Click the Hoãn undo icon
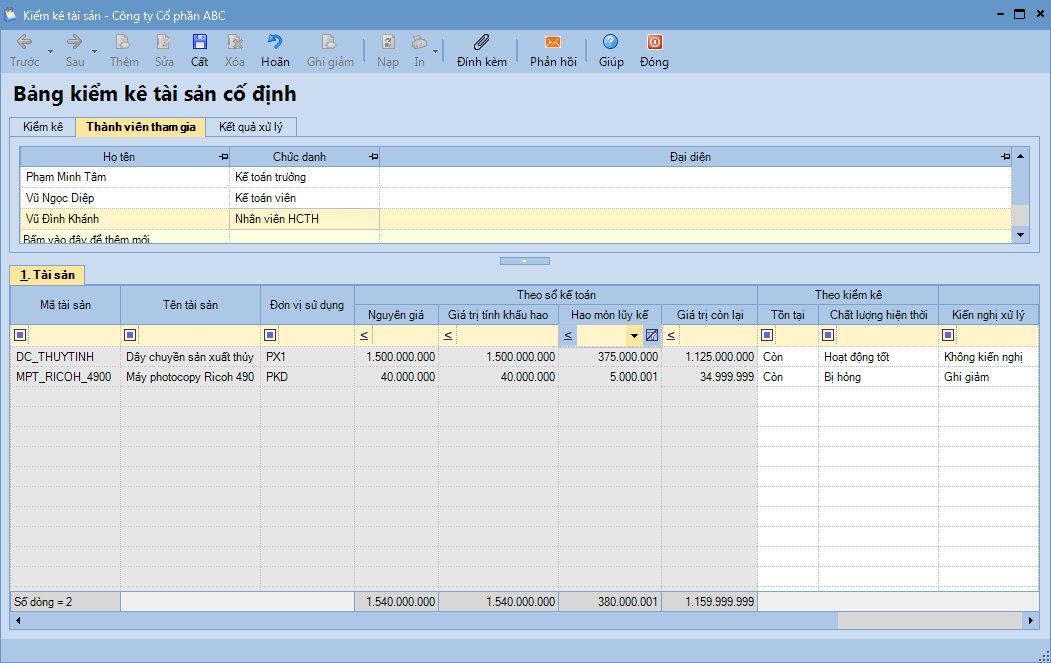 click(x=275, y=43)
